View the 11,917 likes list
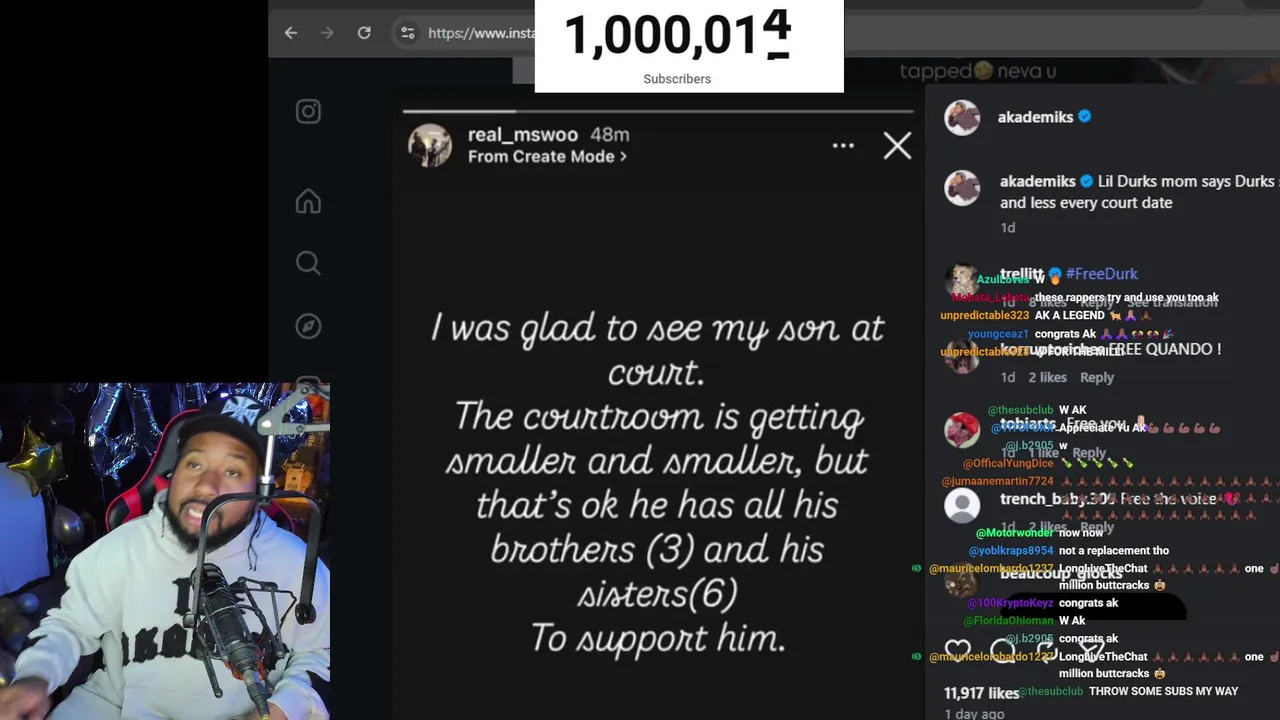The width and height of the screenshot is (1280, 720). (981, 693)
